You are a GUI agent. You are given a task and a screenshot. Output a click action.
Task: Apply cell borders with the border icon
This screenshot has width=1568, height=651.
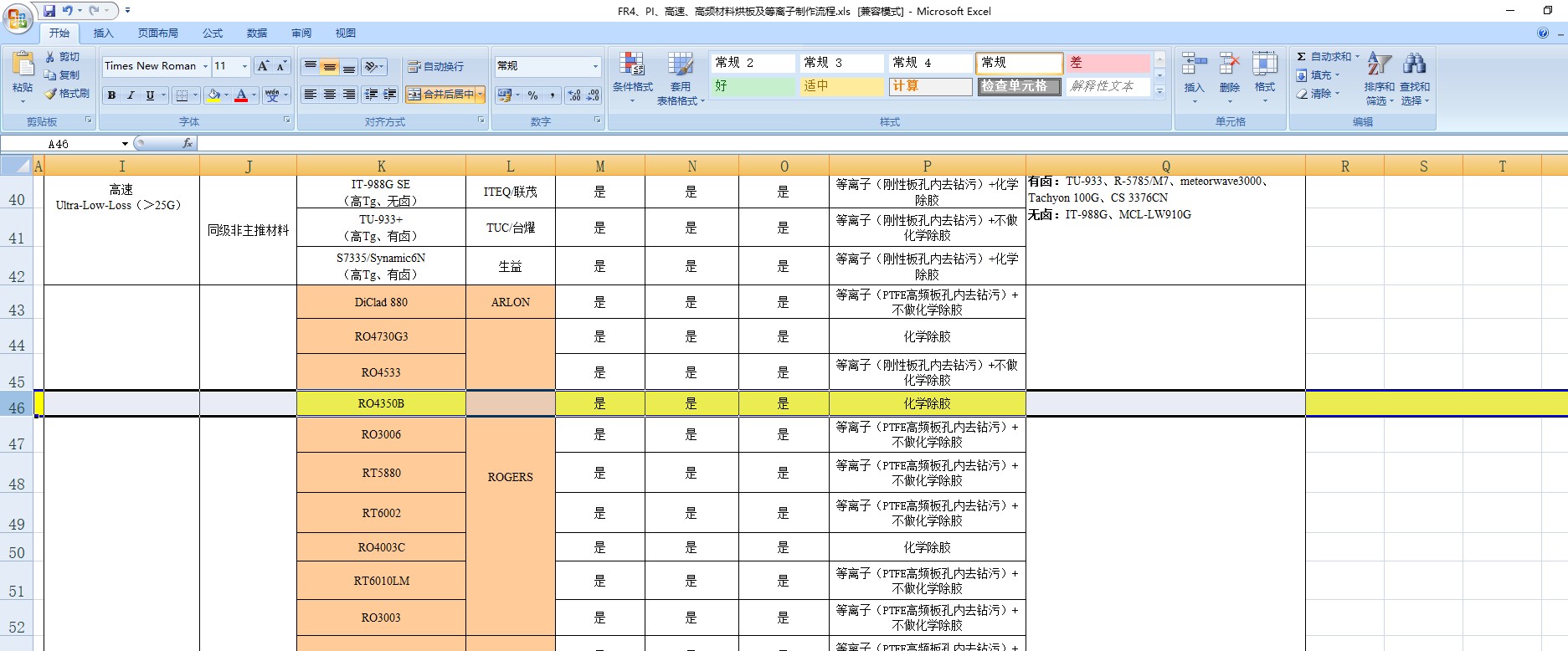(182, 95)
